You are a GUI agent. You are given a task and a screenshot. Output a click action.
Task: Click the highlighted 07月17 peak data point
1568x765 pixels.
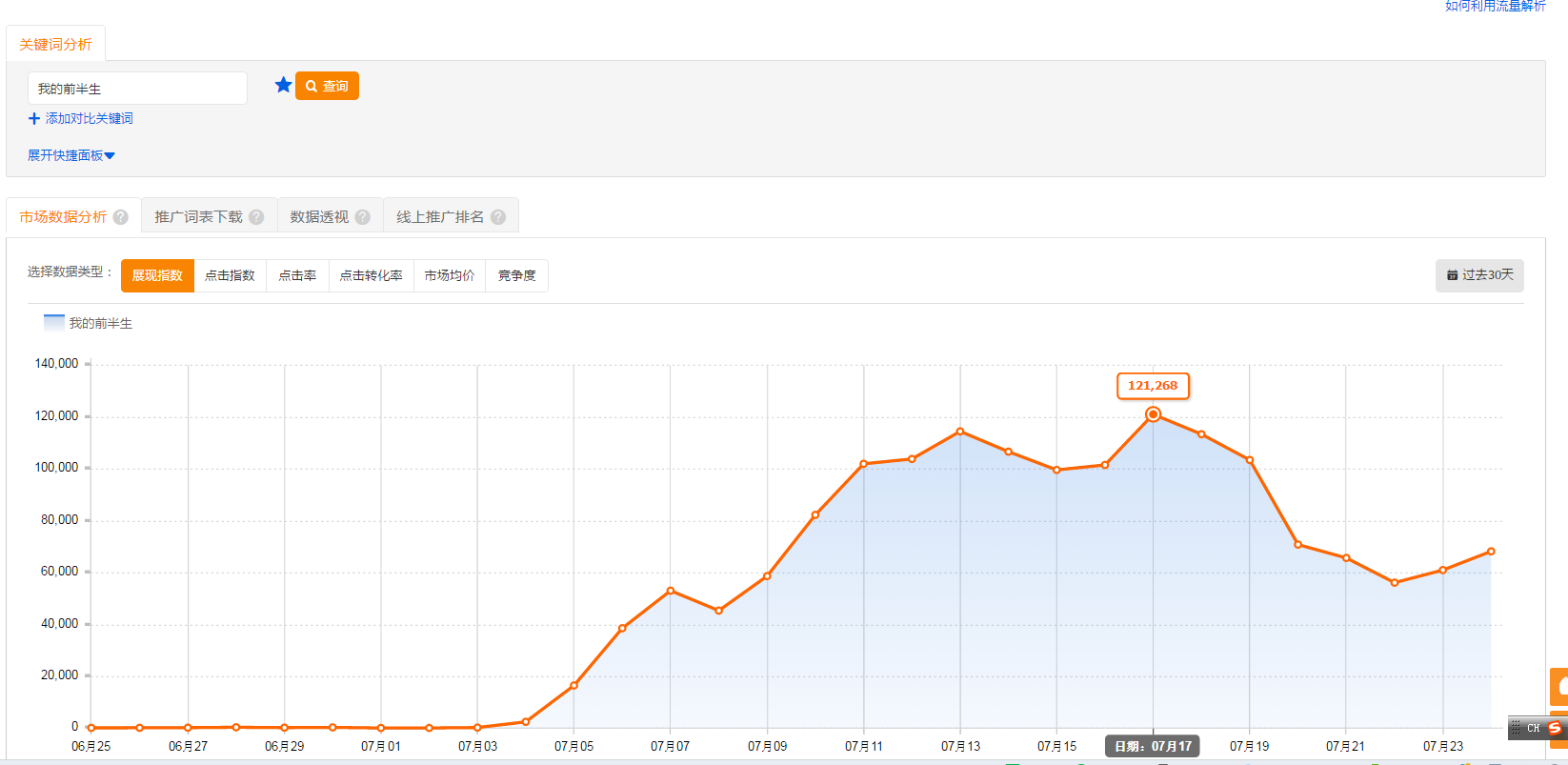1153,414
